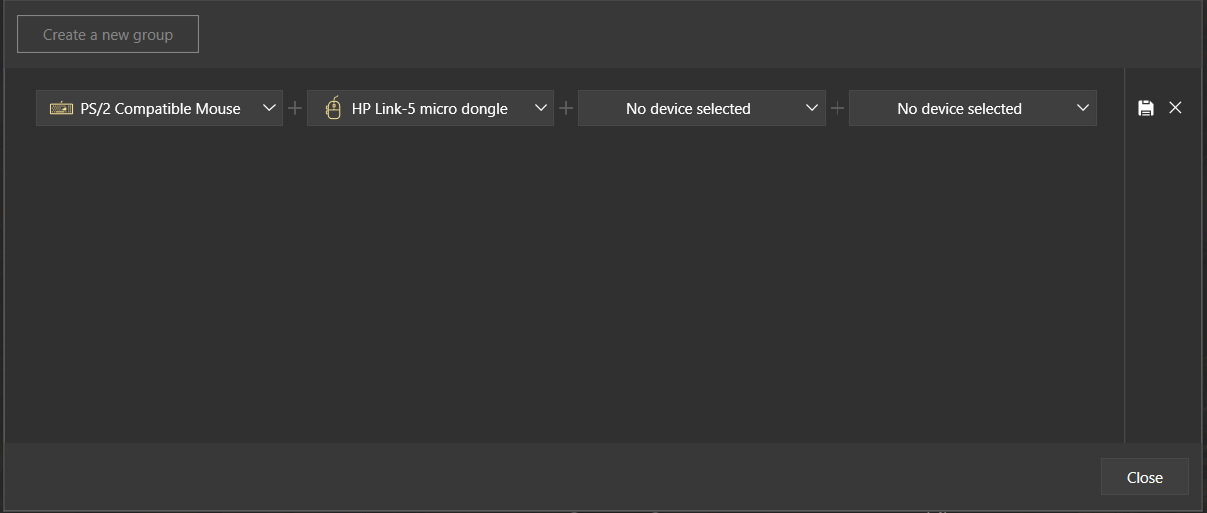This screenshot has width=1207, height=513.
Task: Expand the chevron arrow on PS/2 Compatible Mouse
Action: point(269,108)
